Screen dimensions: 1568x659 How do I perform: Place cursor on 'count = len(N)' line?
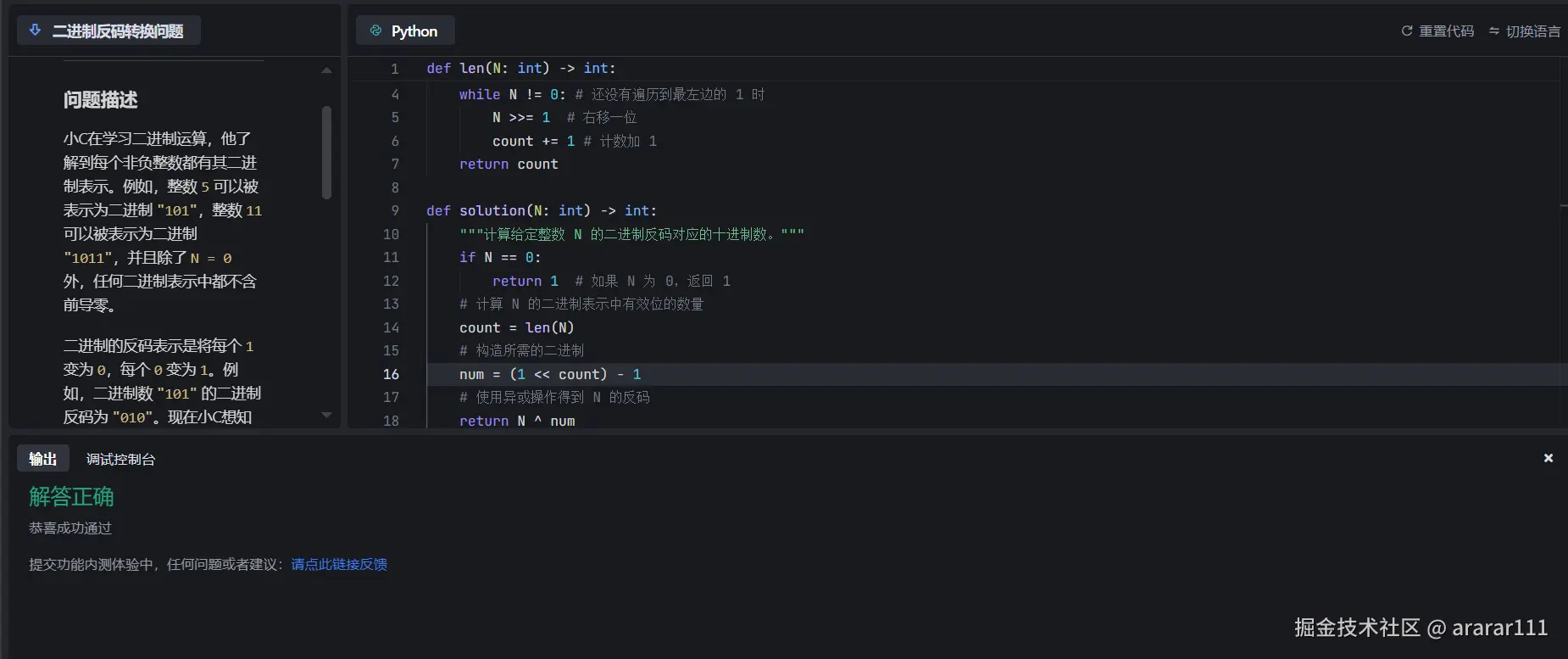click(517, 327)
